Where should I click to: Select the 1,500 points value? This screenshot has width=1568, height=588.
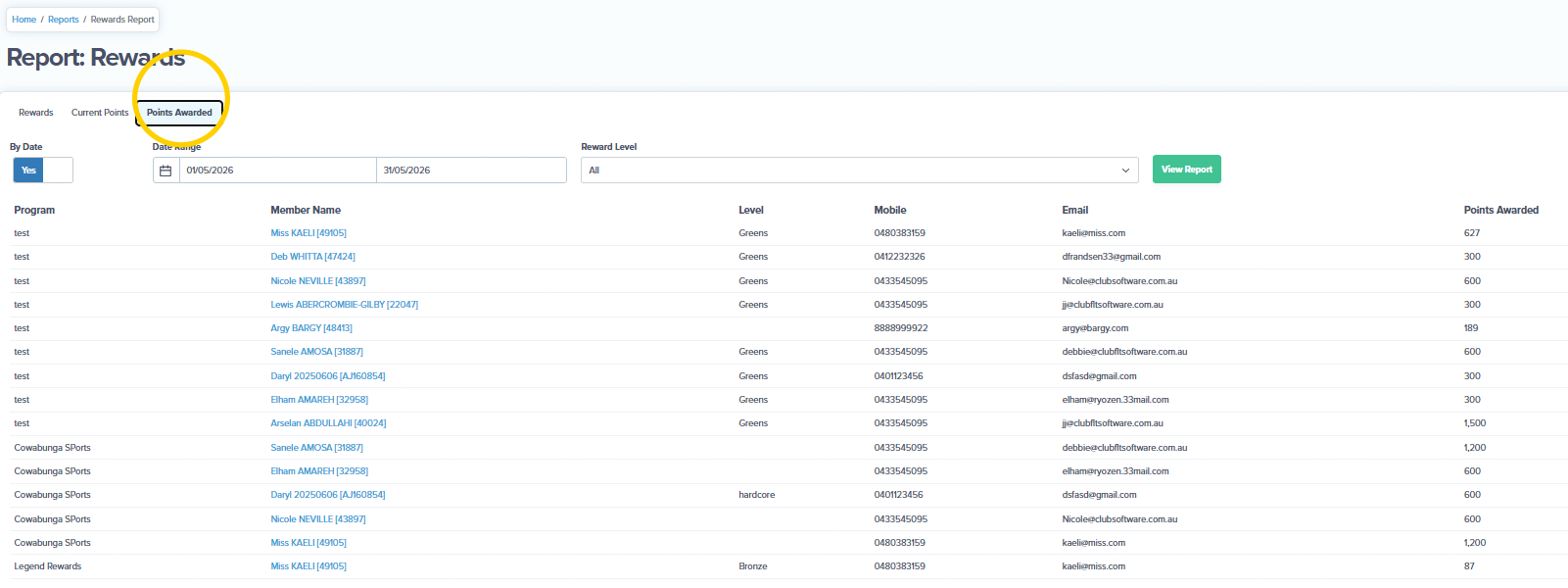pos(1475,423)
